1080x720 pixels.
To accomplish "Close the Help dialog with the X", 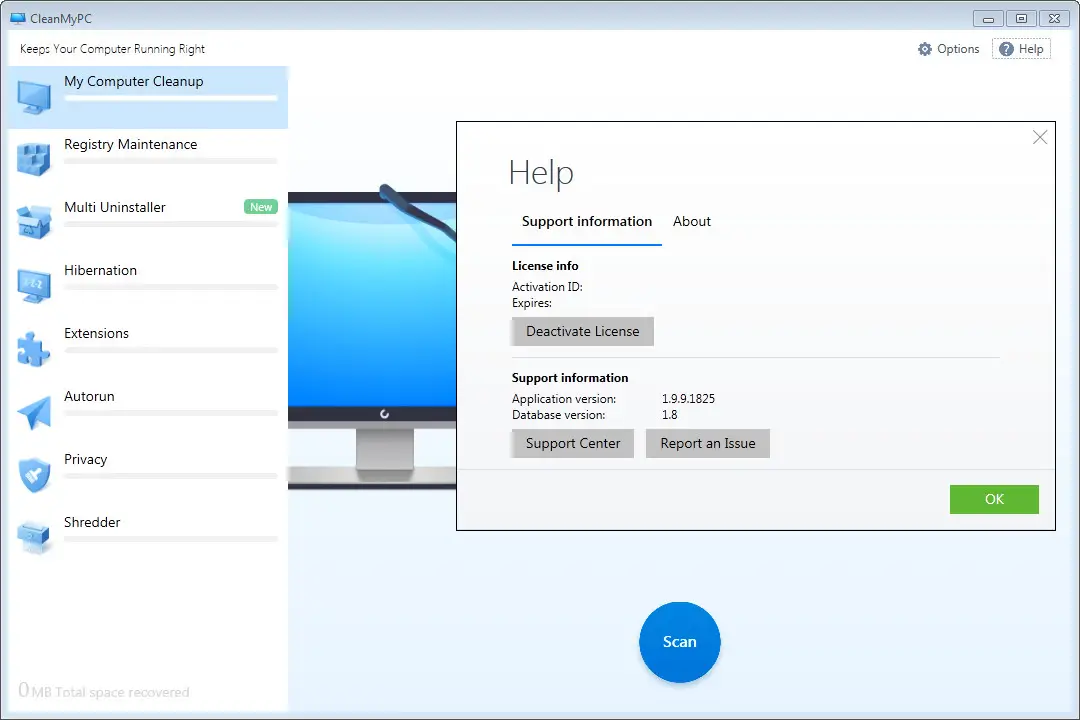I will click(x=1040, y=137).
